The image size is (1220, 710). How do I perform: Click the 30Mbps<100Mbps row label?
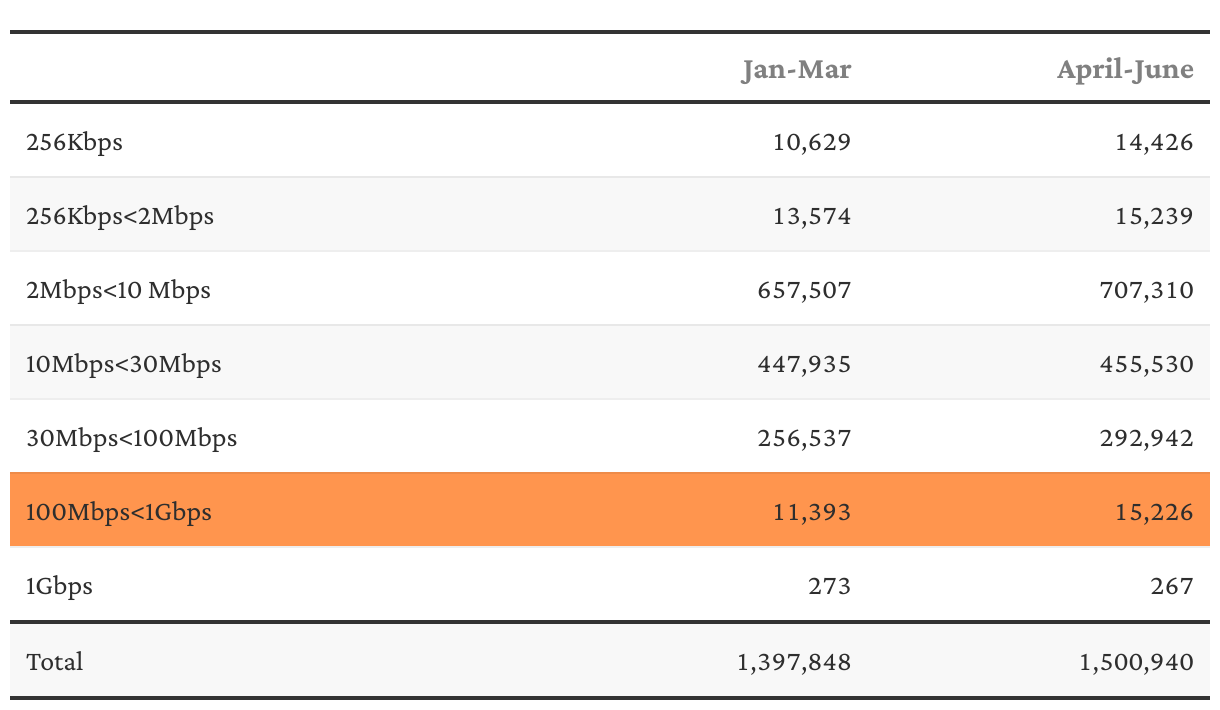click(132, 438)
